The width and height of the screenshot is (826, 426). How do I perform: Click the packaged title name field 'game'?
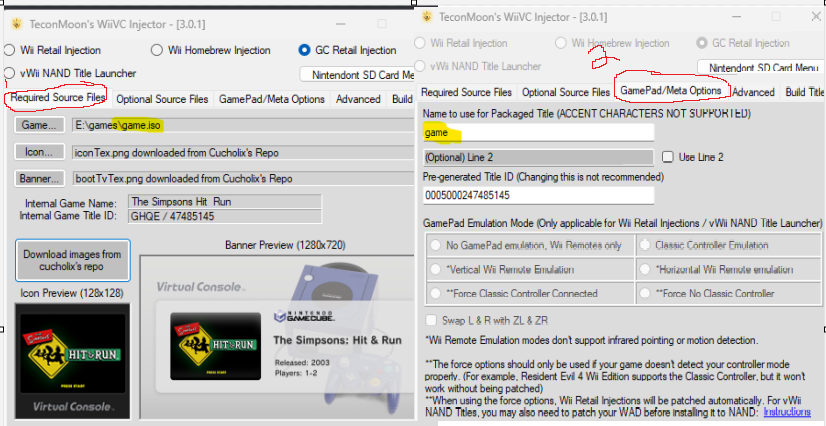click(538, 133)
